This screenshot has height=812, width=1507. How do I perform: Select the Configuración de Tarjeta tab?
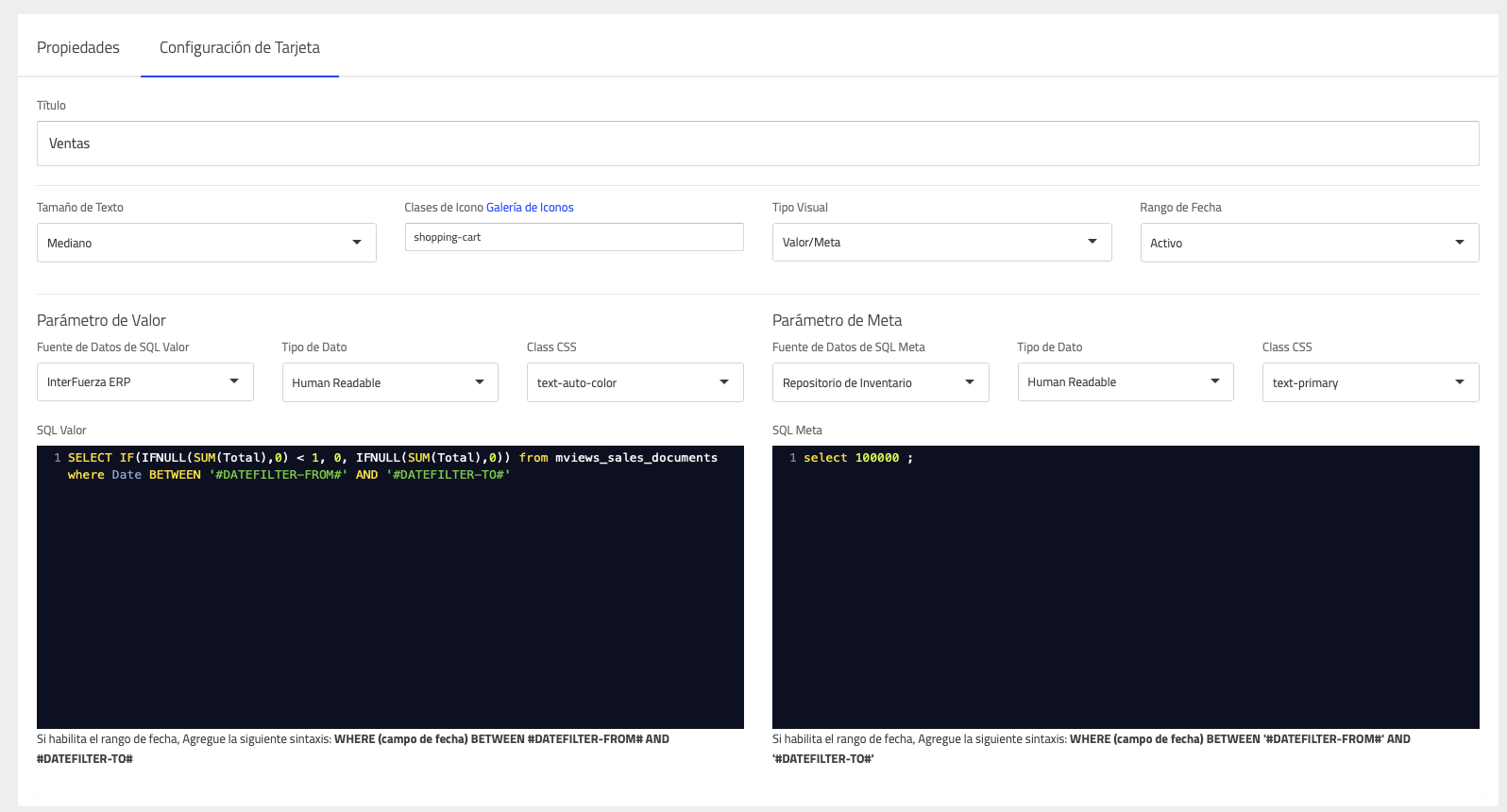click(240, 47)
